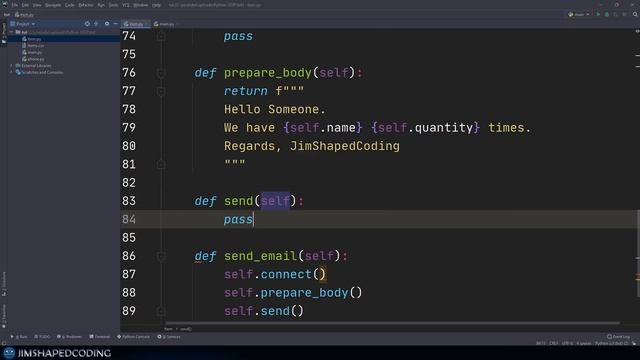
Task: Open Search Everywhere magnifier icon
Action: [635, 15]
